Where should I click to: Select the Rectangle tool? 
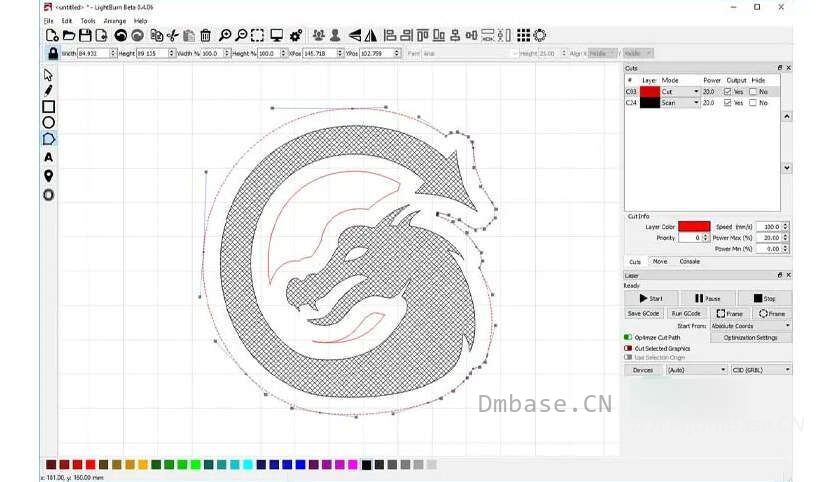coord(48,107)
